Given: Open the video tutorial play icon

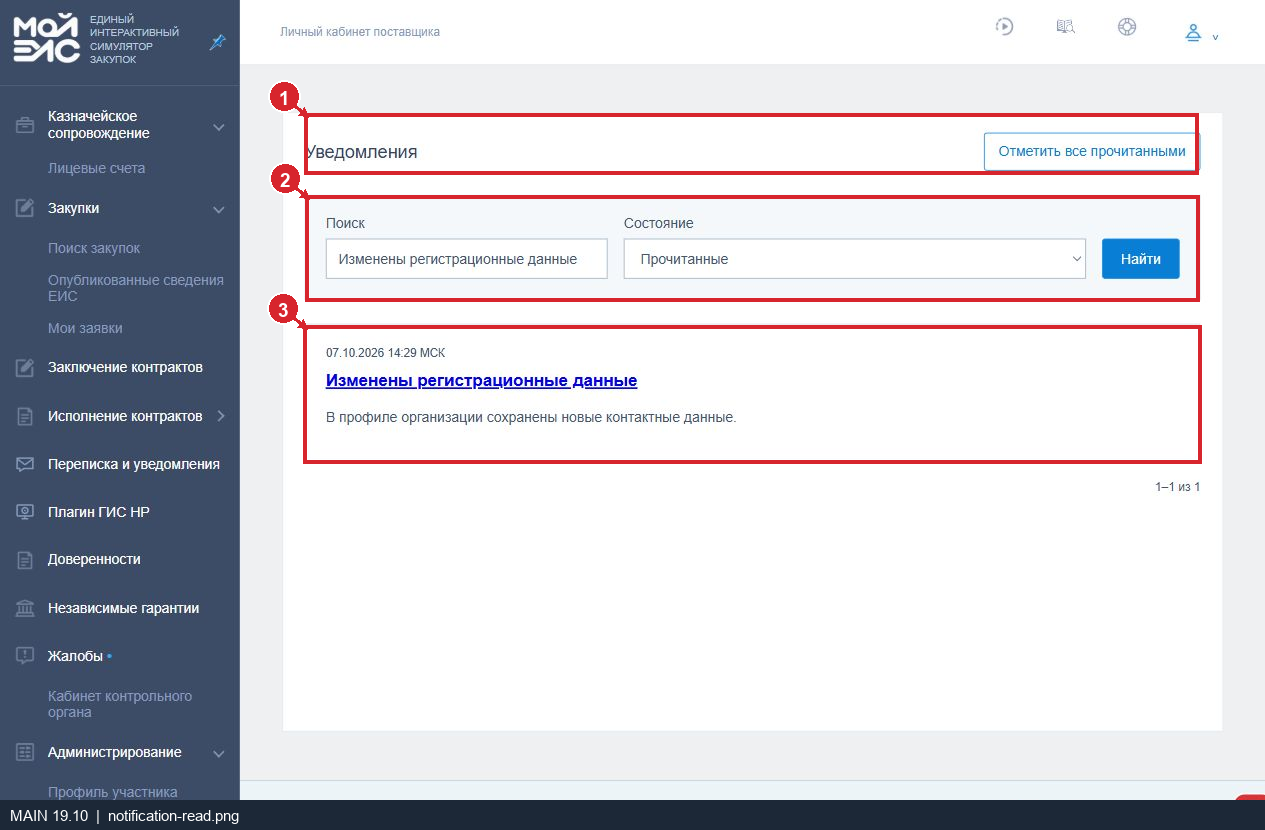Looking at the screenshot, I should click(1005, 27).
